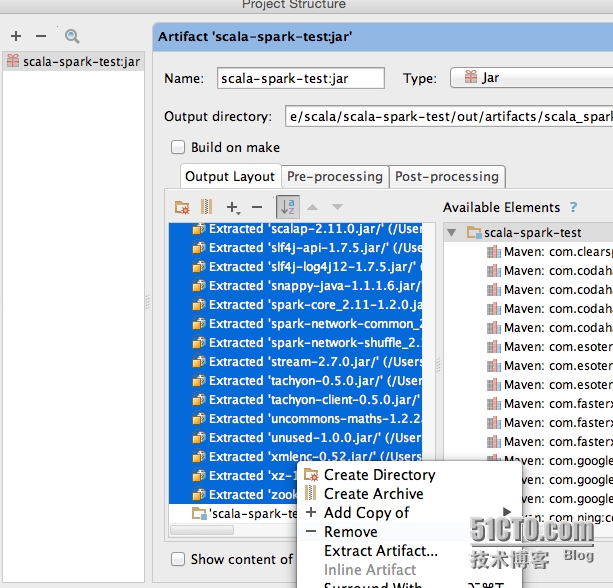The image size is (613, 588).
Task: Click icon of Extracted 'unused-1.0.0.jar/' row
Action: tap(199, 438)
